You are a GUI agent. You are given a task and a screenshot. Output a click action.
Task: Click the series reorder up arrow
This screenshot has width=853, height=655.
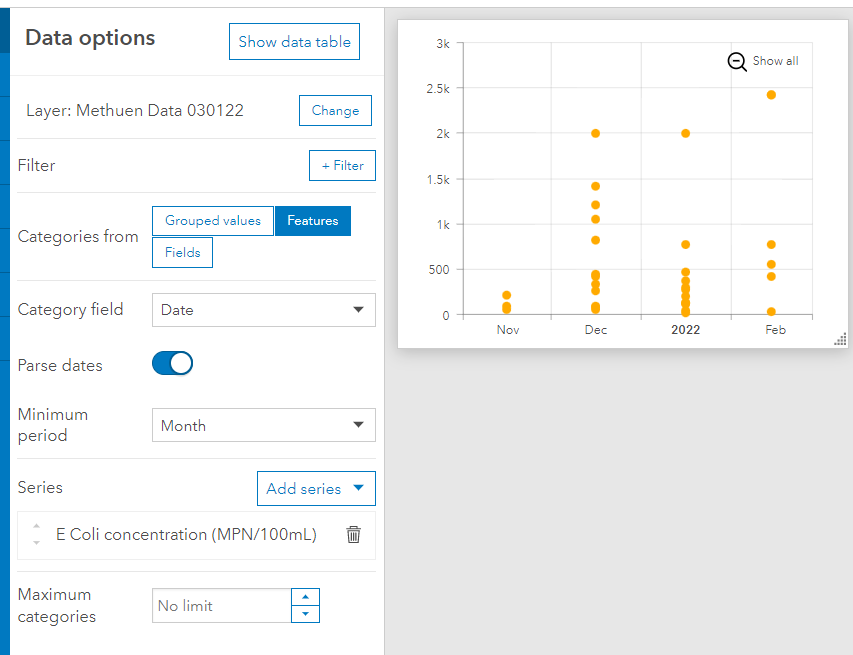[x=37, y=526]
